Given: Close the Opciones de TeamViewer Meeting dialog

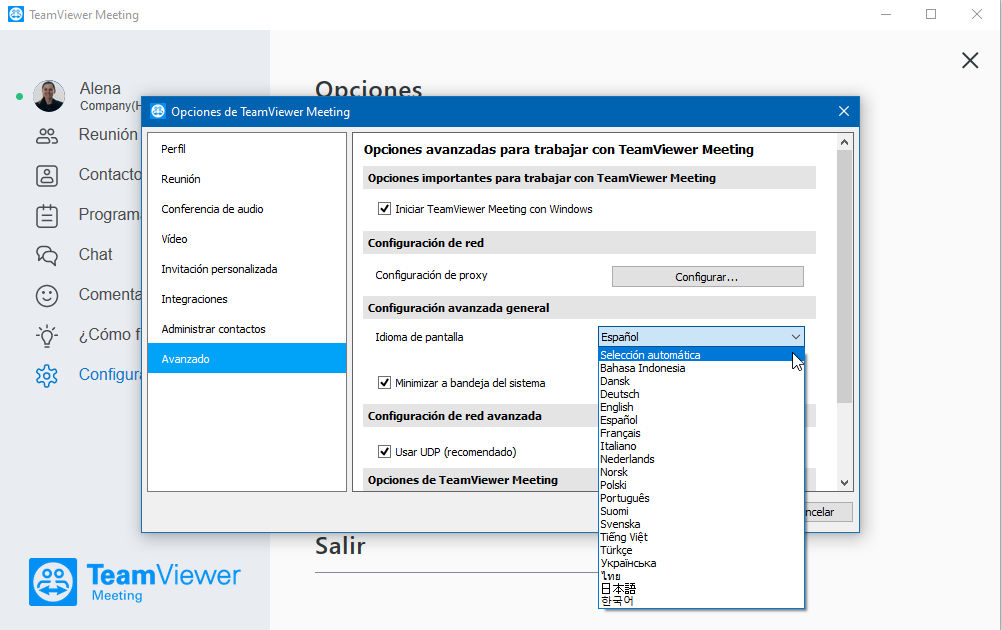Looking at the screenshot, I should click(x=844, y=111).
